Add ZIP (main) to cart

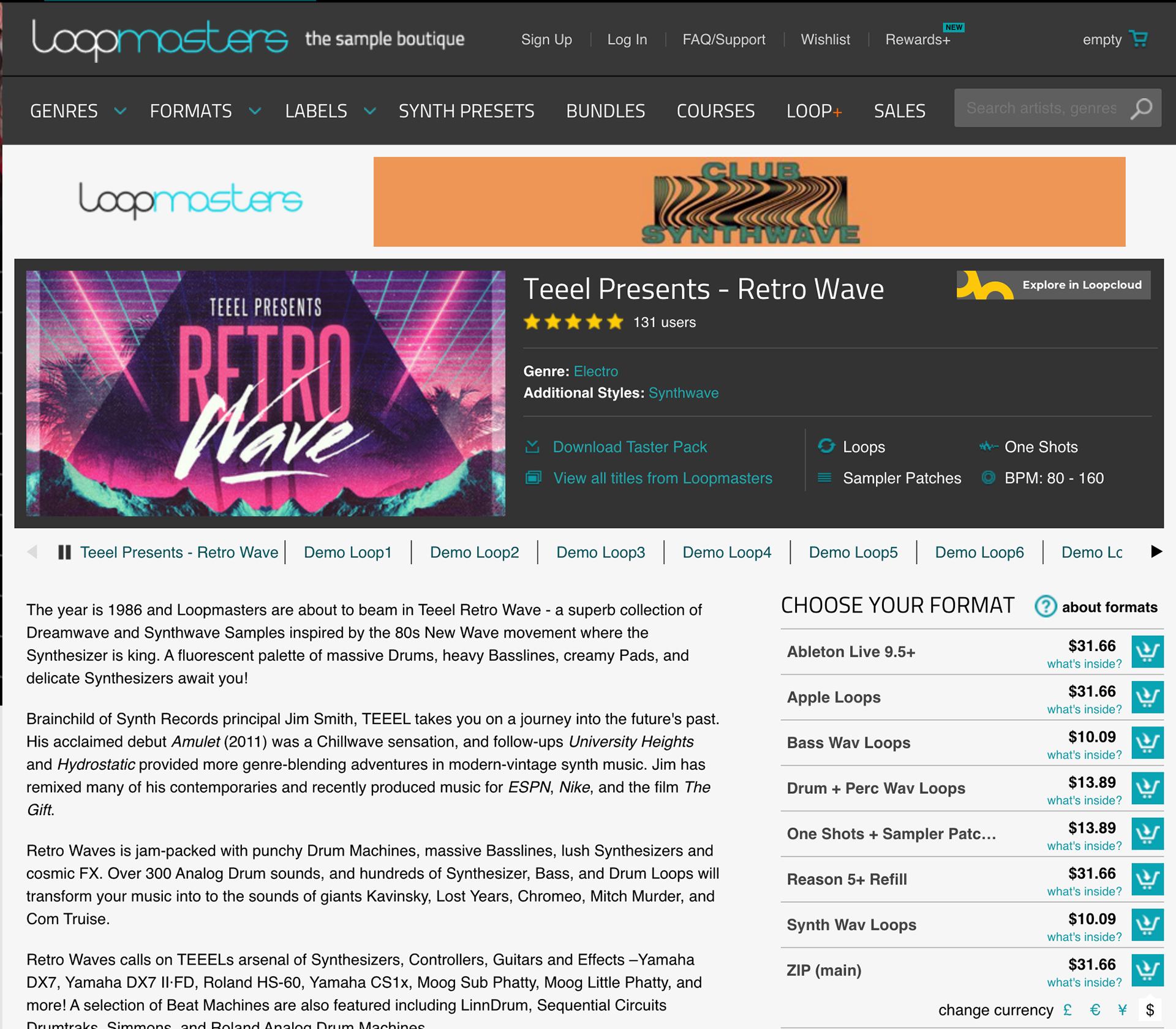(1147, 970)
